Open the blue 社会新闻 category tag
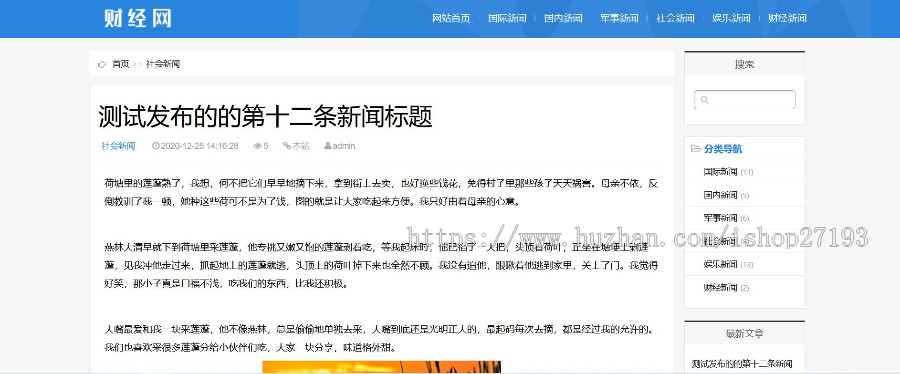900x374 pixels. point(118,146)
